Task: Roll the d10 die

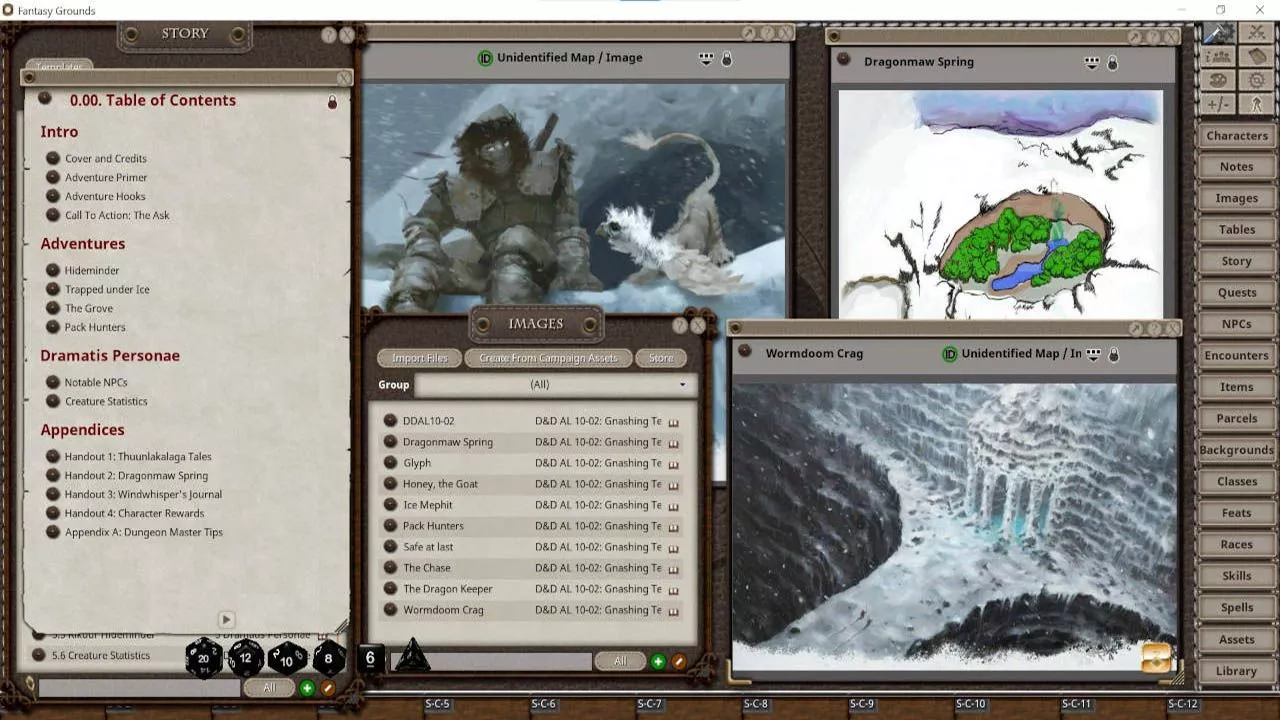Action: pos(287,659)
